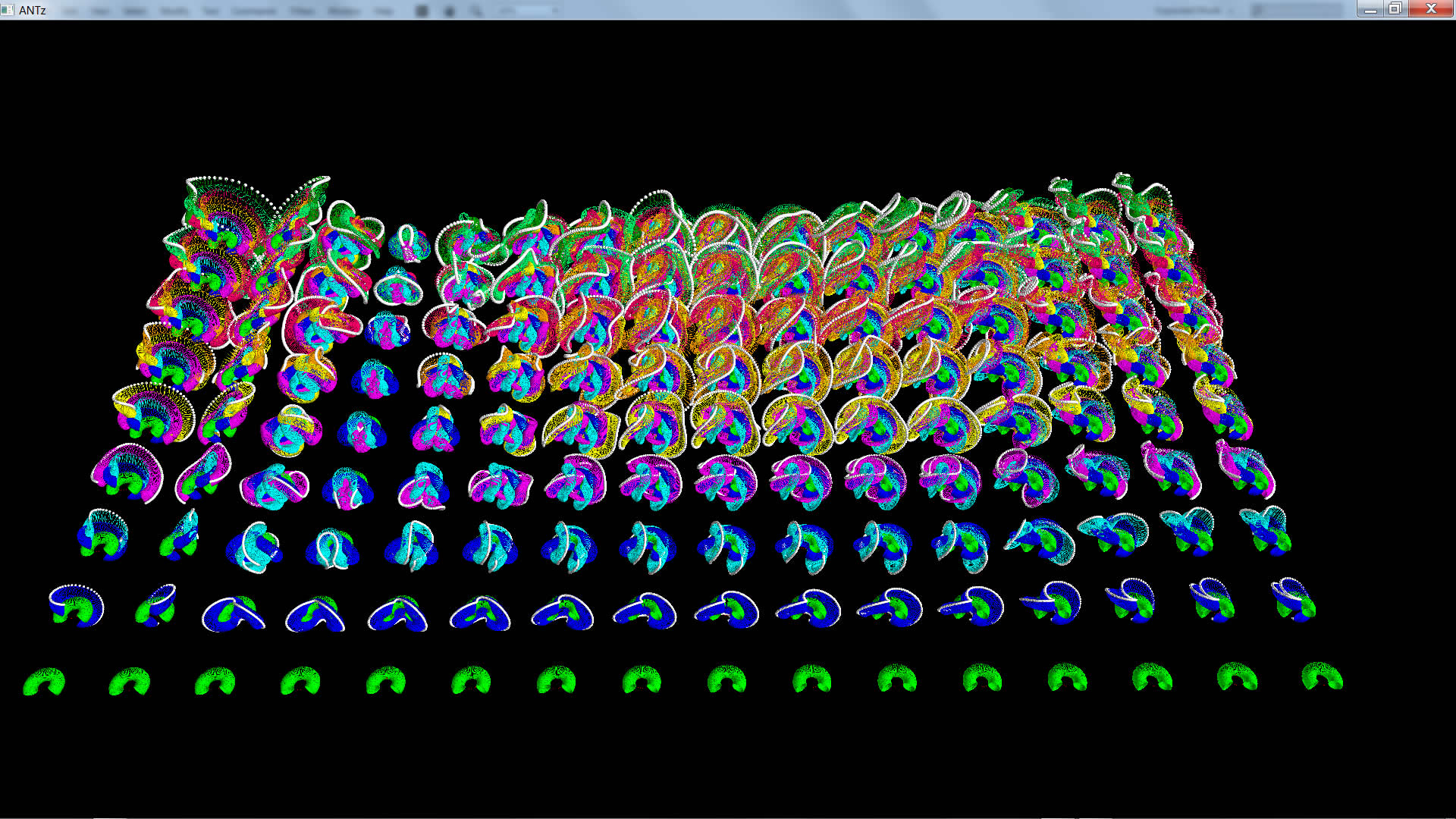Minimize the ANTz window
Viewport: 1456px width, 819px height.
pos(1370,9)
